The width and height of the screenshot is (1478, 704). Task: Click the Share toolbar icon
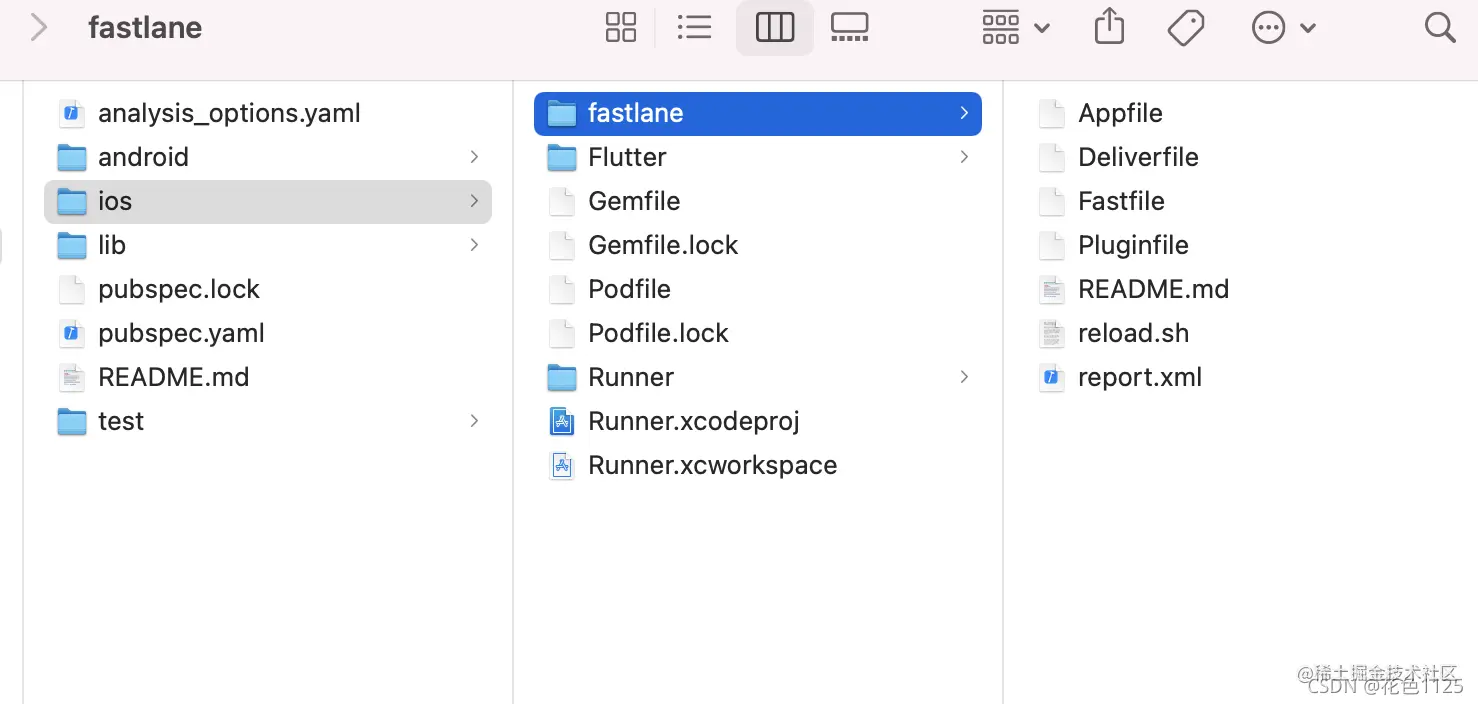(1109, 27)
